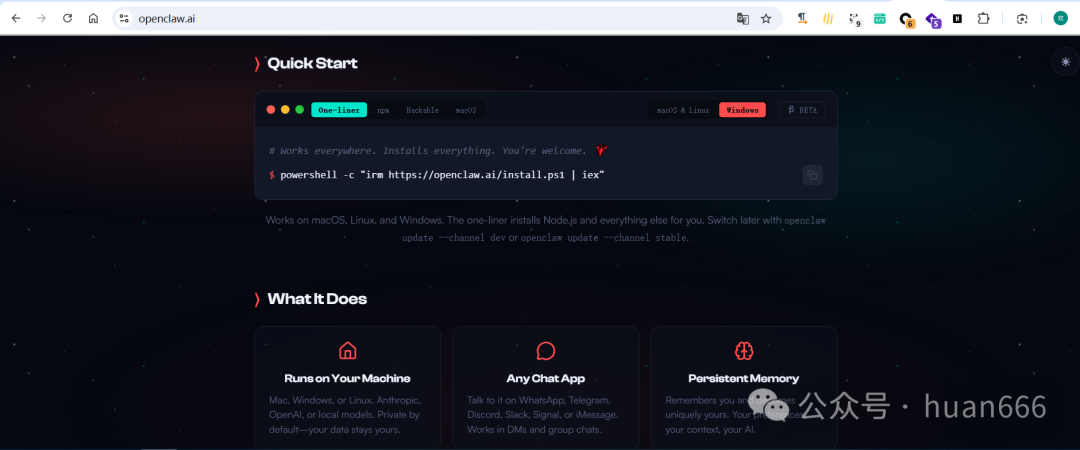Click the What It Does heading
This screenshot has height=450, width=1080.
coord(317,299)
